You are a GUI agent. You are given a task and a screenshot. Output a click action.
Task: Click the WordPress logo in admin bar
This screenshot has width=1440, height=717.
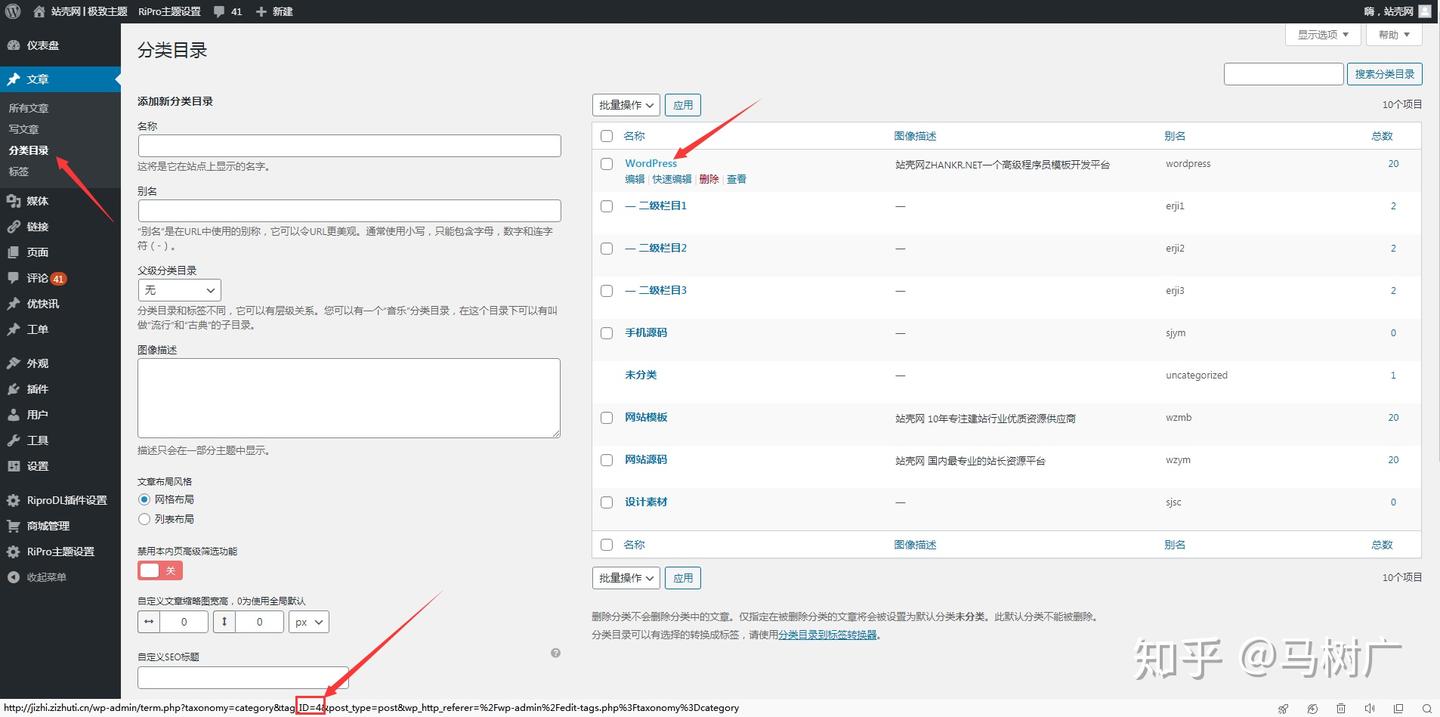coord(13,11)
